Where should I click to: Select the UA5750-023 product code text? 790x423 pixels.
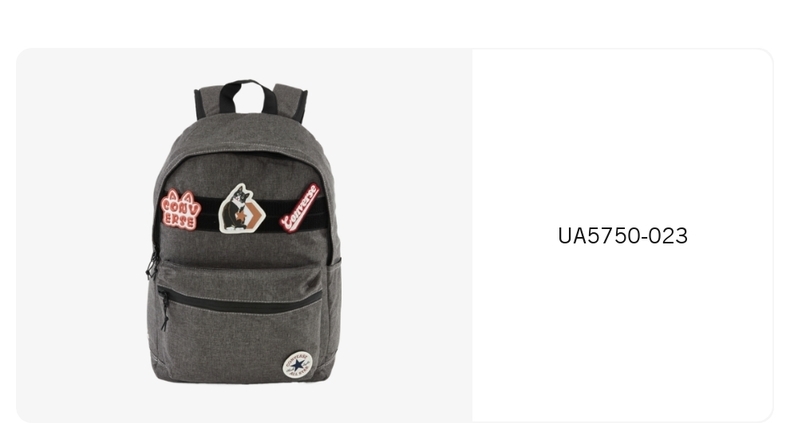[623, 236]
